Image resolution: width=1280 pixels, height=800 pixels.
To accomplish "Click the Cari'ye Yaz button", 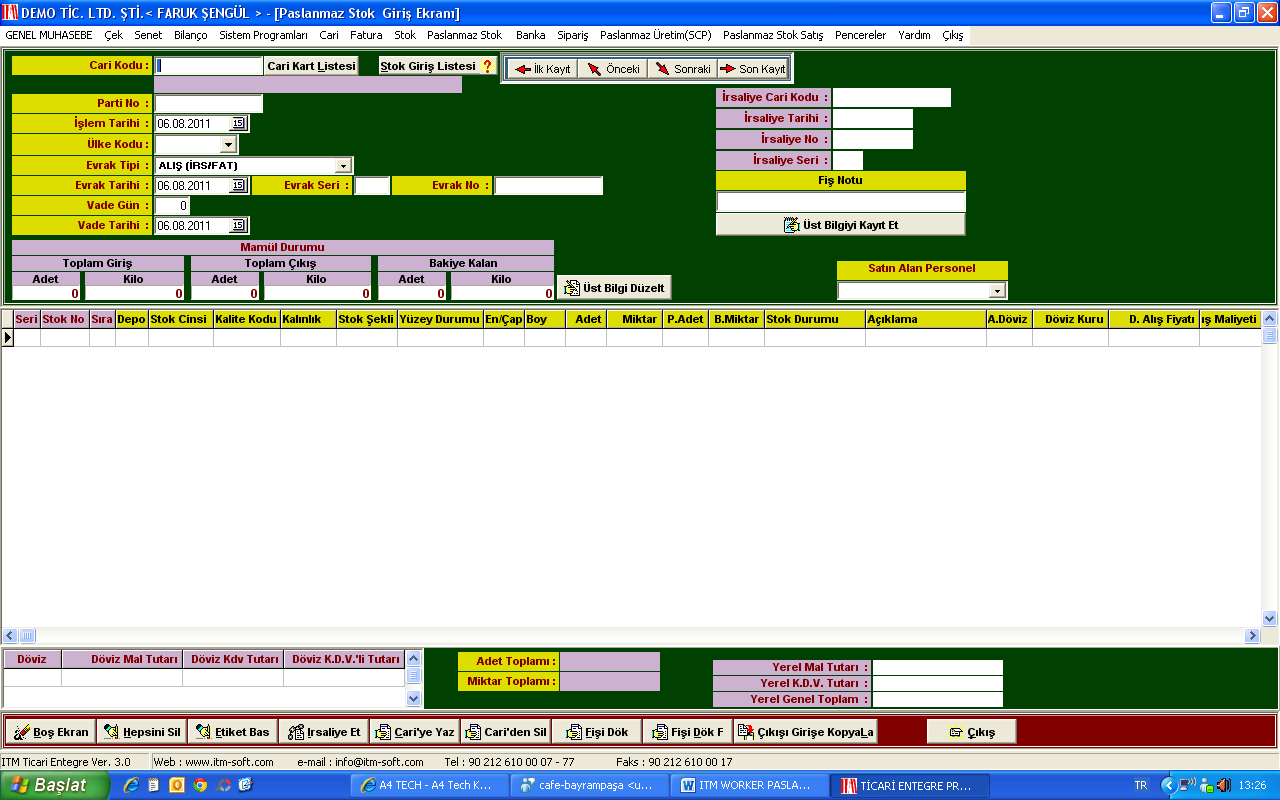I will 415,732.
